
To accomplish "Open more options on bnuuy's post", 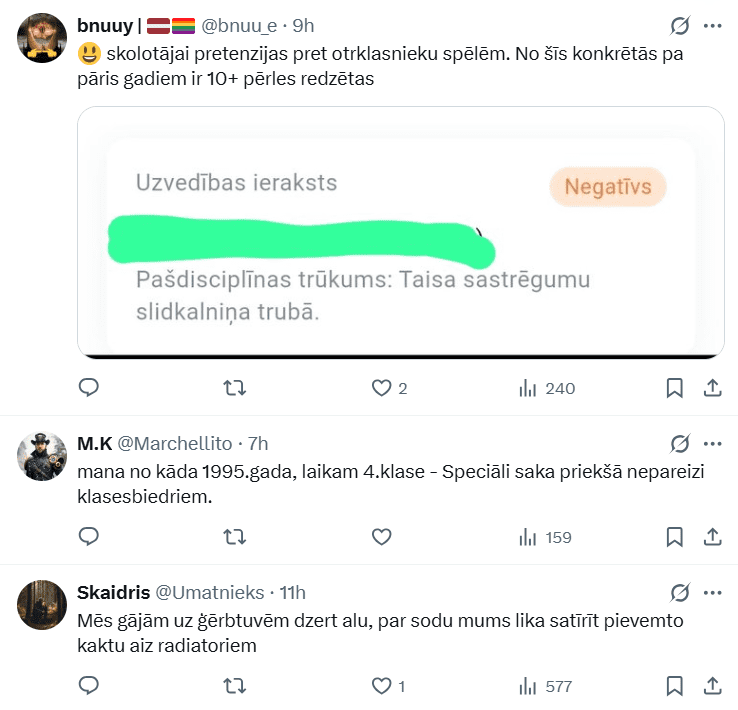I will click(x=713, y=26).
